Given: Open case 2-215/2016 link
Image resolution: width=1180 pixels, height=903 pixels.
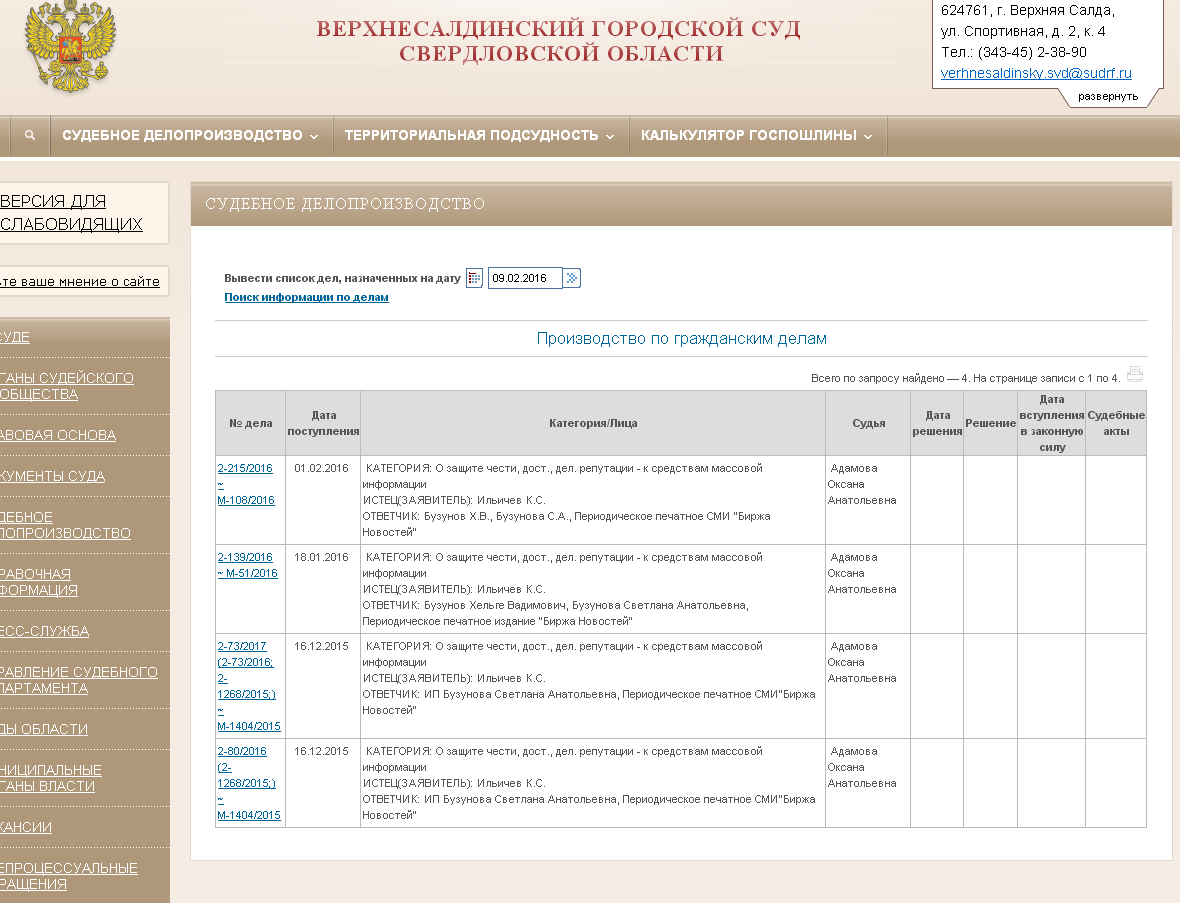Looking at the screenshot, I should pos(245,468).
